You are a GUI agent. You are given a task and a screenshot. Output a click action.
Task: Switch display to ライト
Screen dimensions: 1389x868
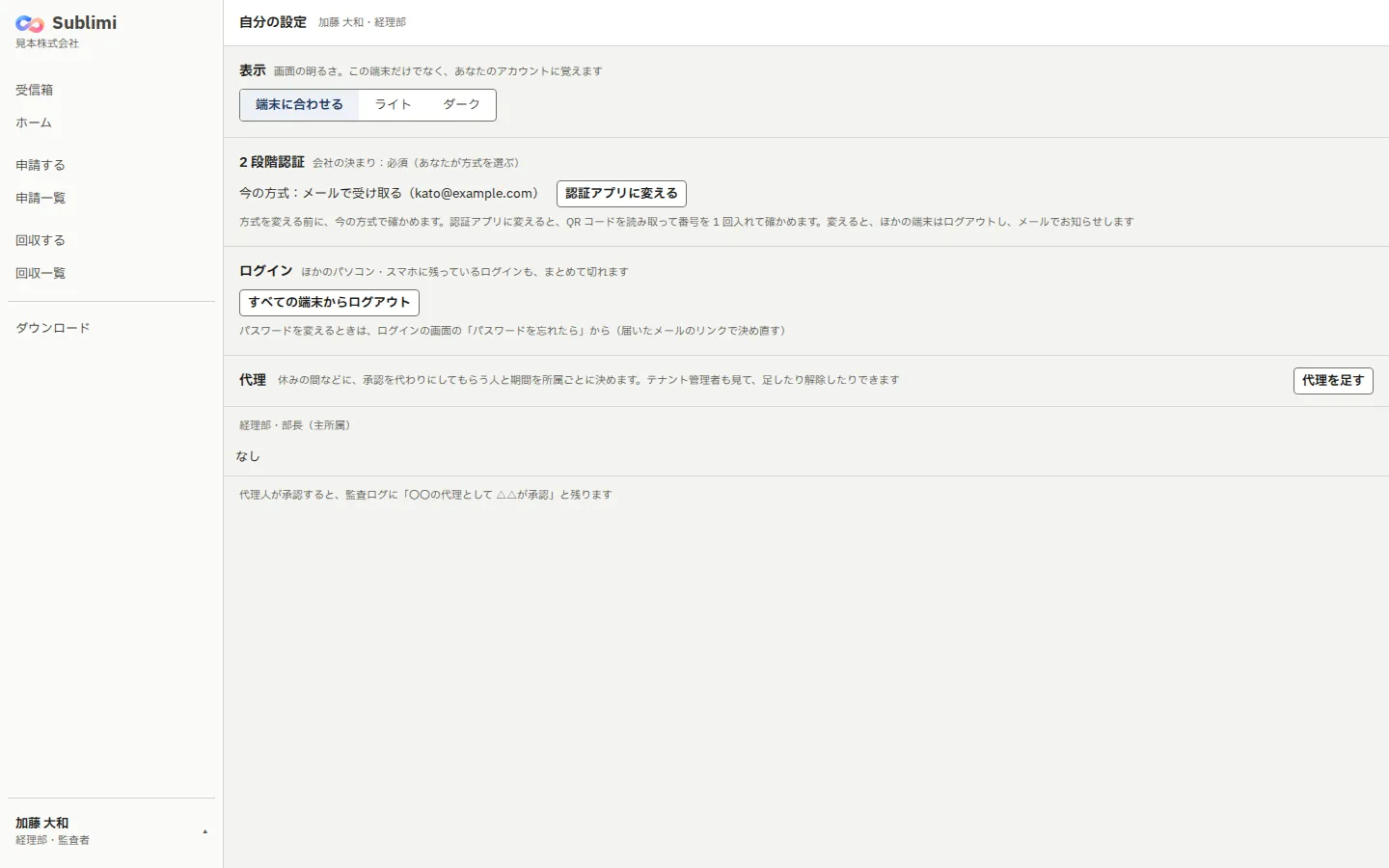click(393, 105)
